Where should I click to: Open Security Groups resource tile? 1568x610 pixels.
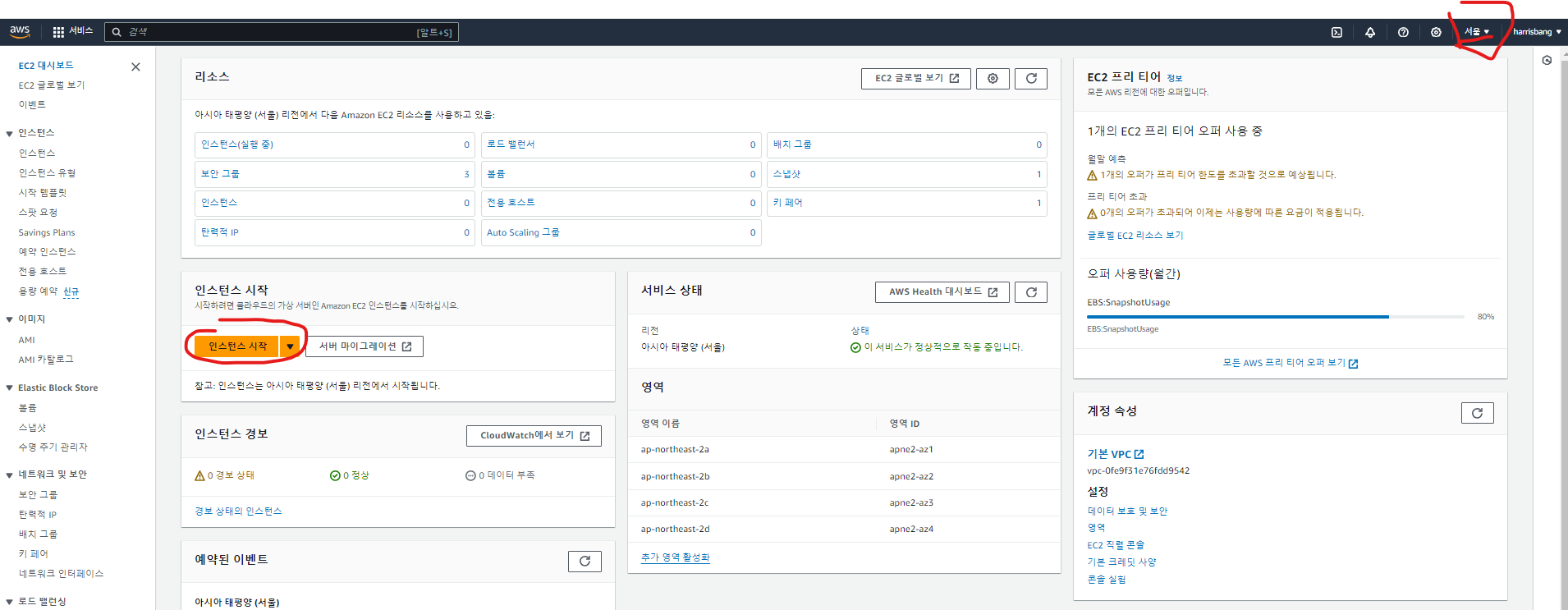coord(335,174)
